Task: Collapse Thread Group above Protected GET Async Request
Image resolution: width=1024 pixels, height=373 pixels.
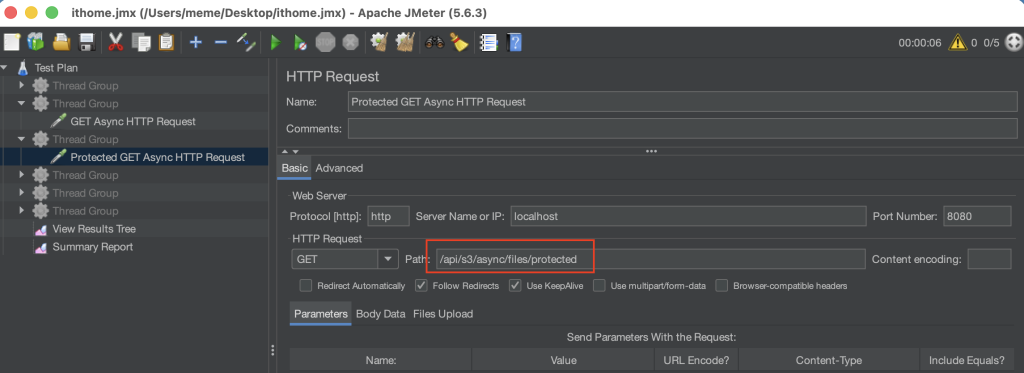Action: [22, 139]
